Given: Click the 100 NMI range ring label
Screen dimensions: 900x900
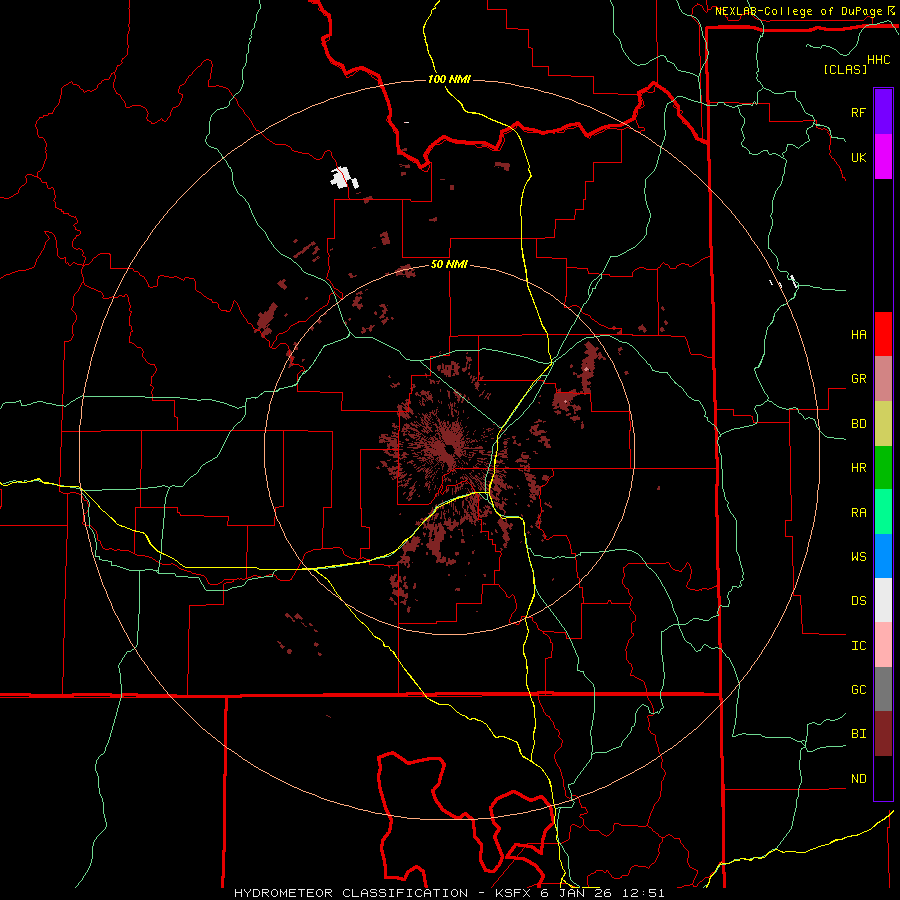Looking at the screenshot, I should [449, 79].
